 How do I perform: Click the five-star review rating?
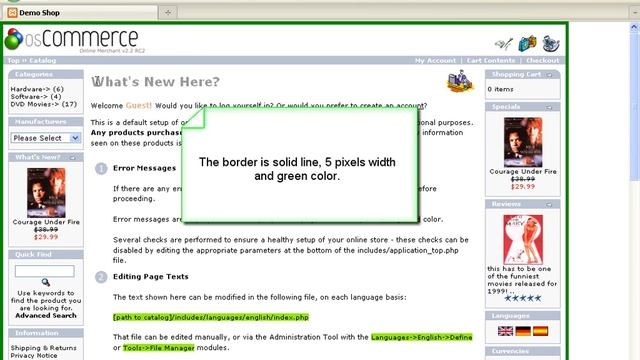tap(522, 298)
